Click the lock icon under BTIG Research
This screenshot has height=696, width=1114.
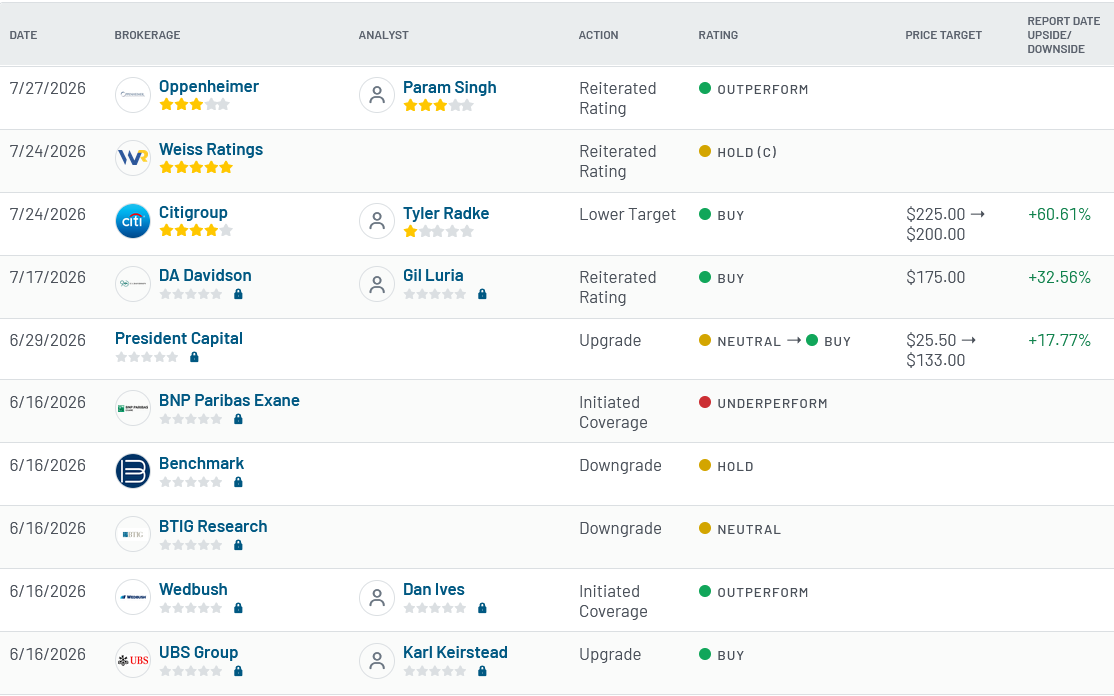point(239,545)
